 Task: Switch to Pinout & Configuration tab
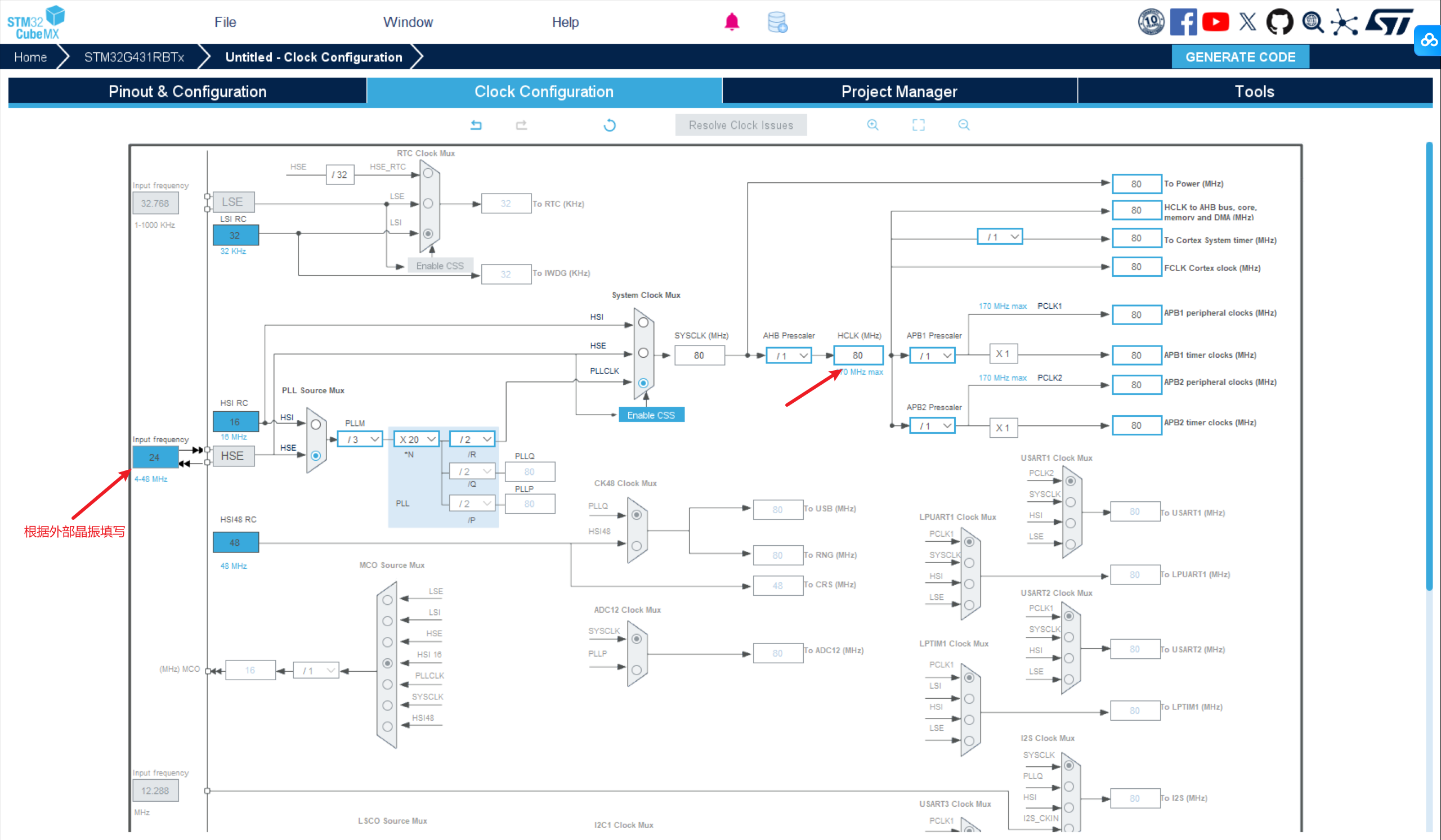click(187, 92)
